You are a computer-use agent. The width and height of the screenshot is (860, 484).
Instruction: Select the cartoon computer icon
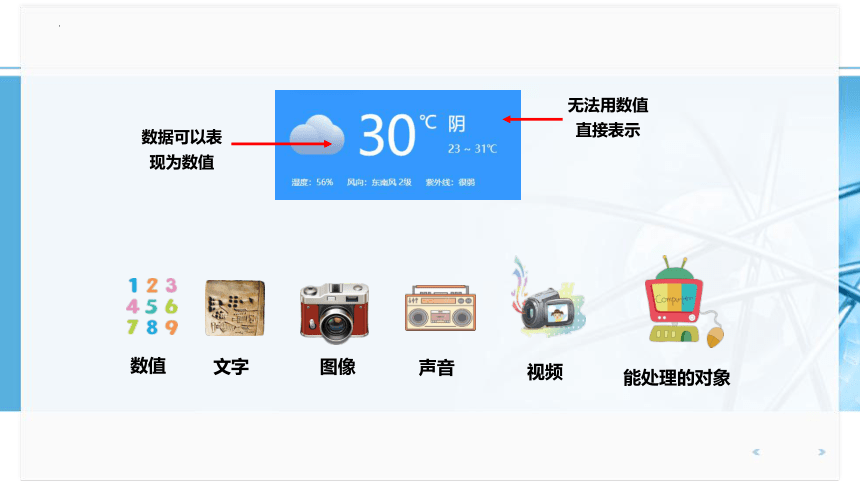pos(684,302)
